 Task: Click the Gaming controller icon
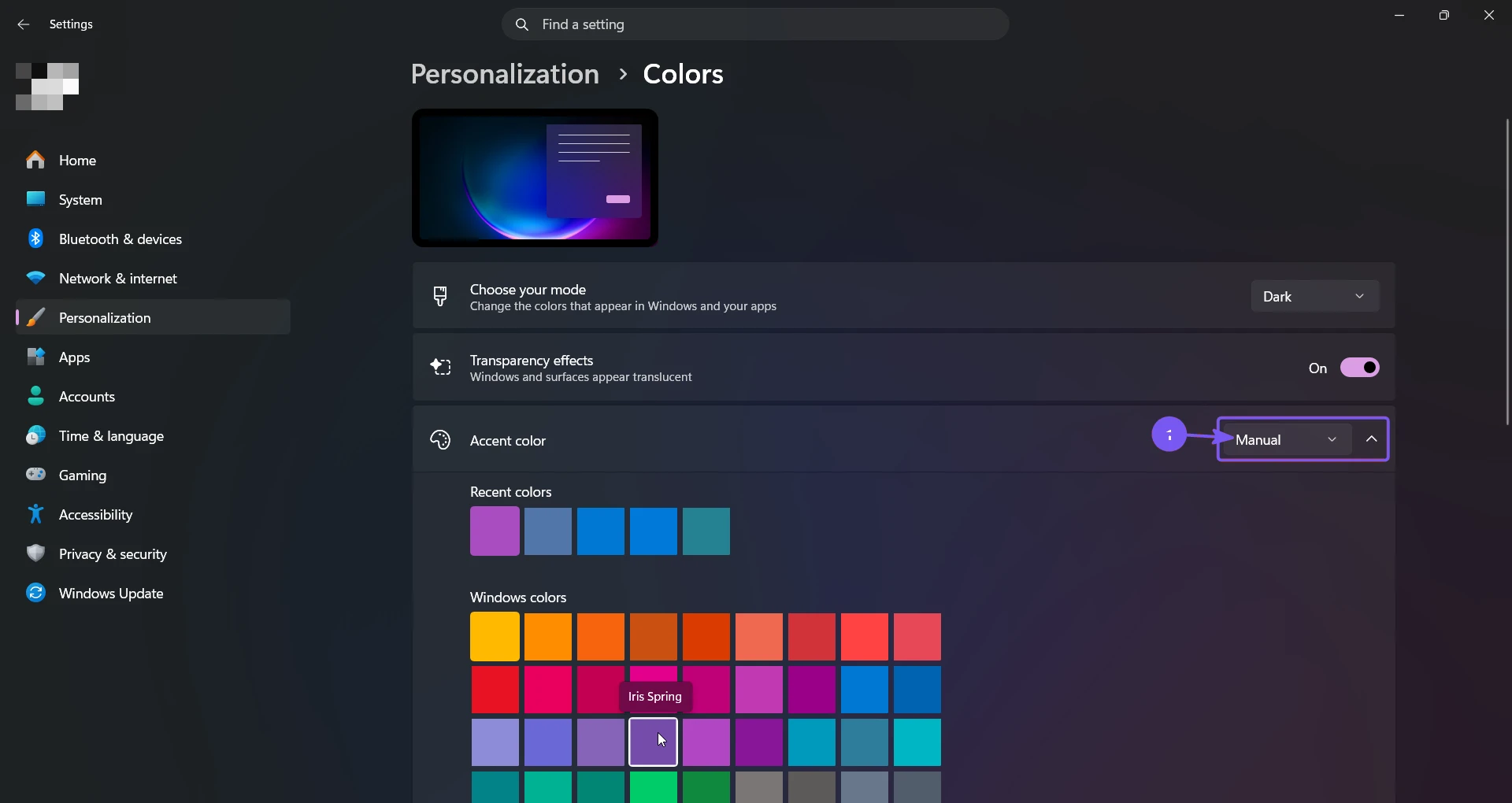35,475
